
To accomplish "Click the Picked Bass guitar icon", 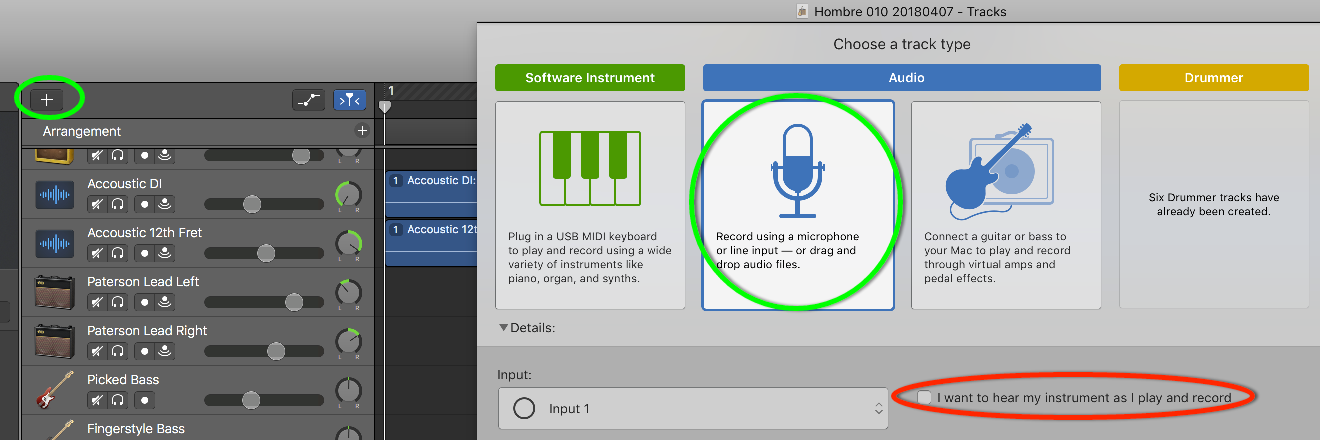I will (x=55, y=390).
